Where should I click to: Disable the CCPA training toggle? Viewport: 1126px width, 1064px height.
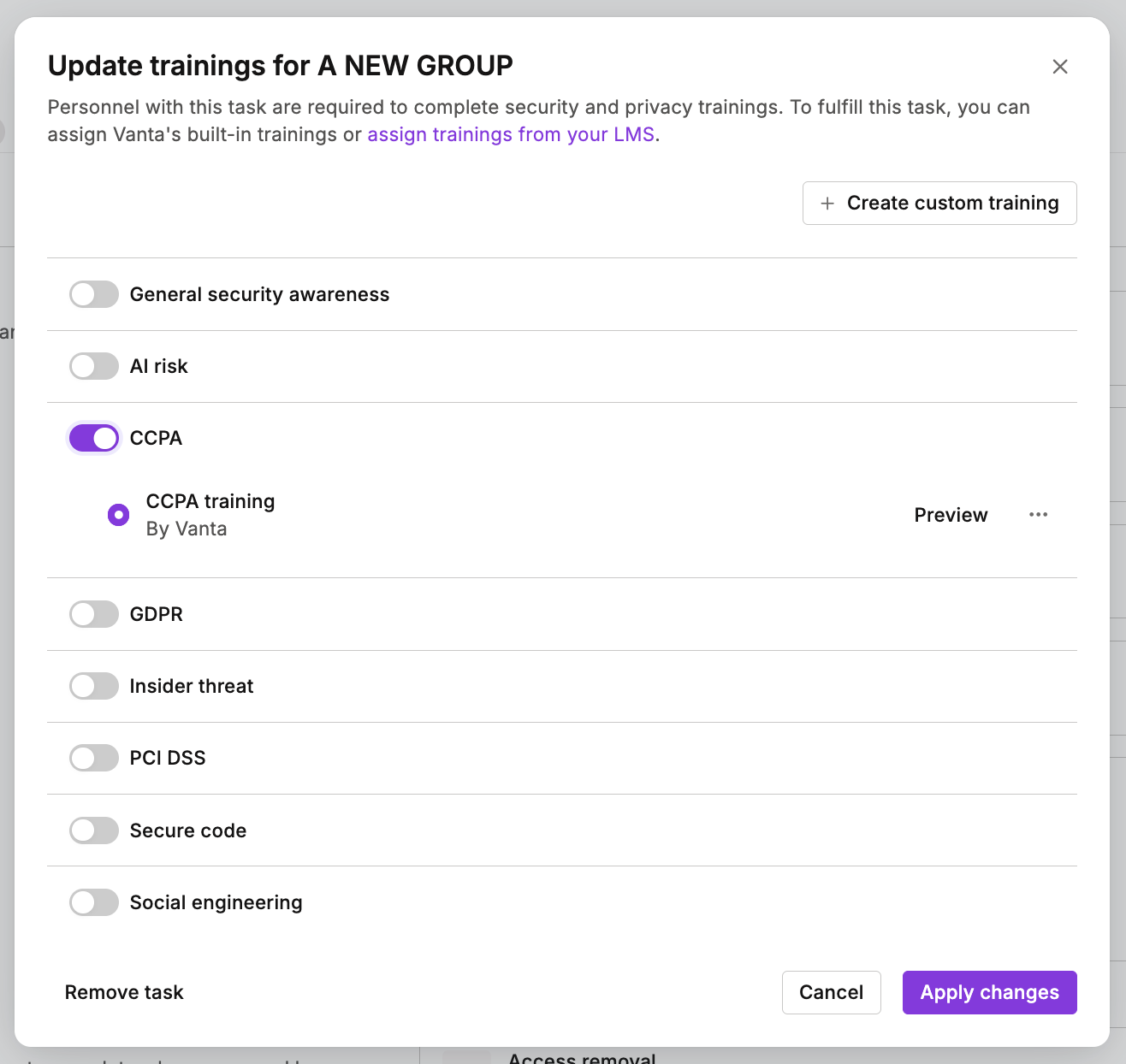point(94,438)
